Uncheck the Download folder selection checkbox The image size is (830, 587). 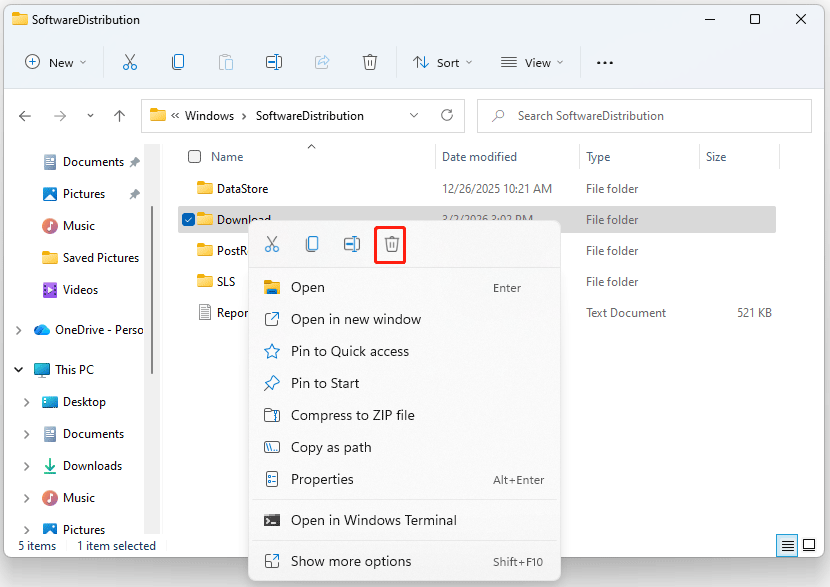click(188, 219)
